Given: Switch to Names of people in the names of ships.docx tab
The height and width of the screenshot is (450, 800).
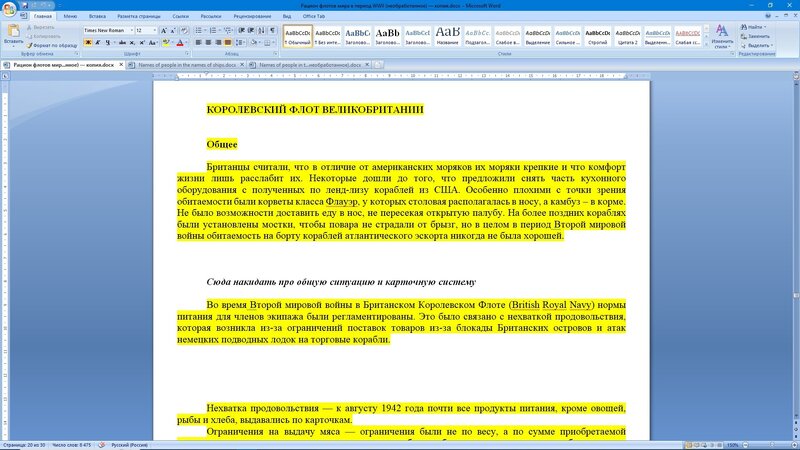Looking at the screenshot, I should 187,65.
